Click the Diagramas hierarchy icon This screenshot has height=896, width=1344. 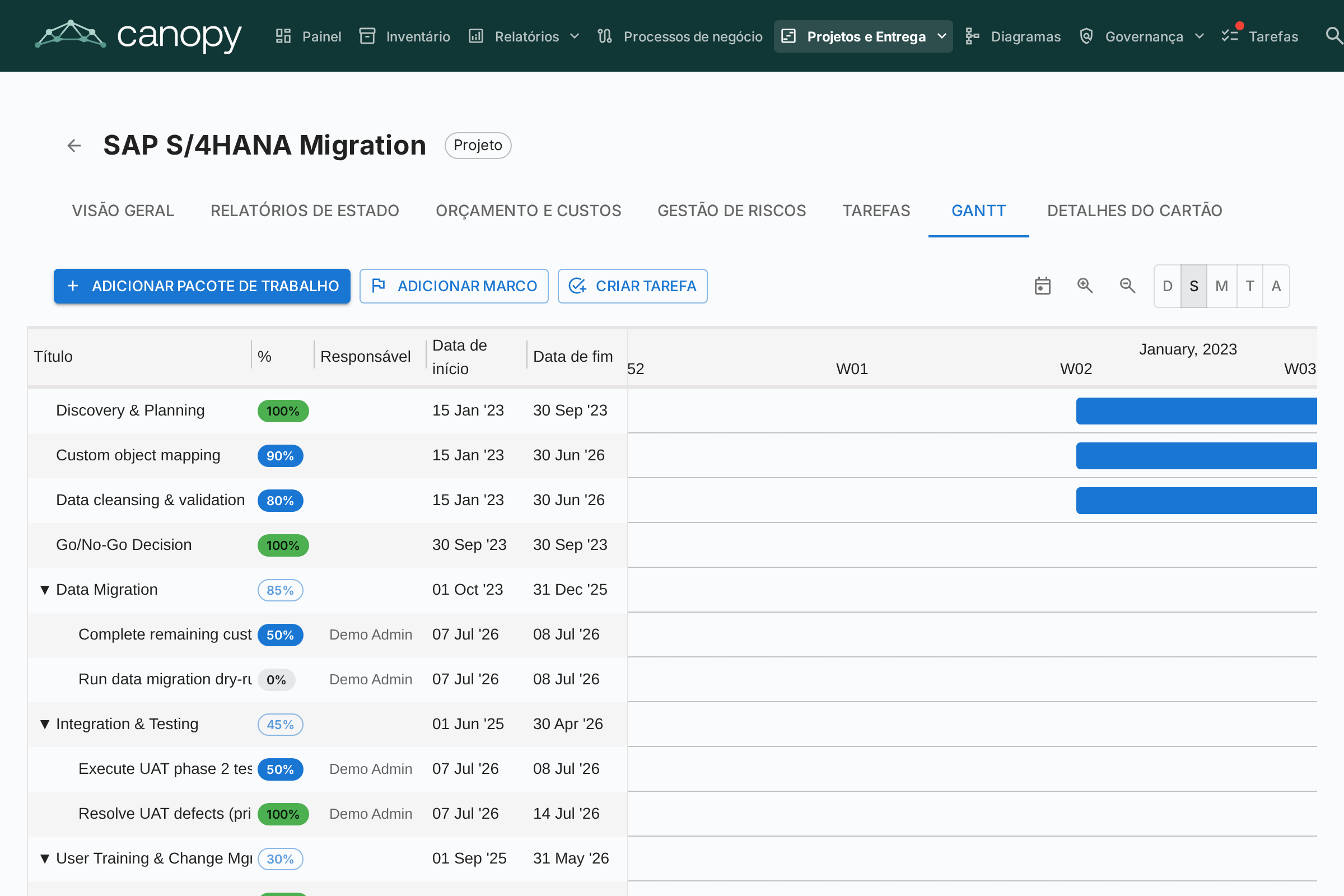pyautogui.click(x=972, y=36)
